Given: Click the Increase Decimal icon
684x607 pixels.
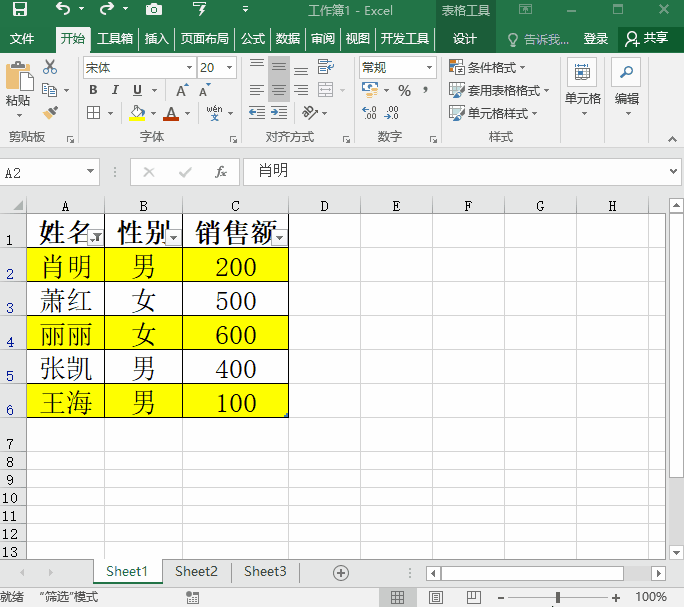Looking at the screenshot, I should [x=369, y=113].
